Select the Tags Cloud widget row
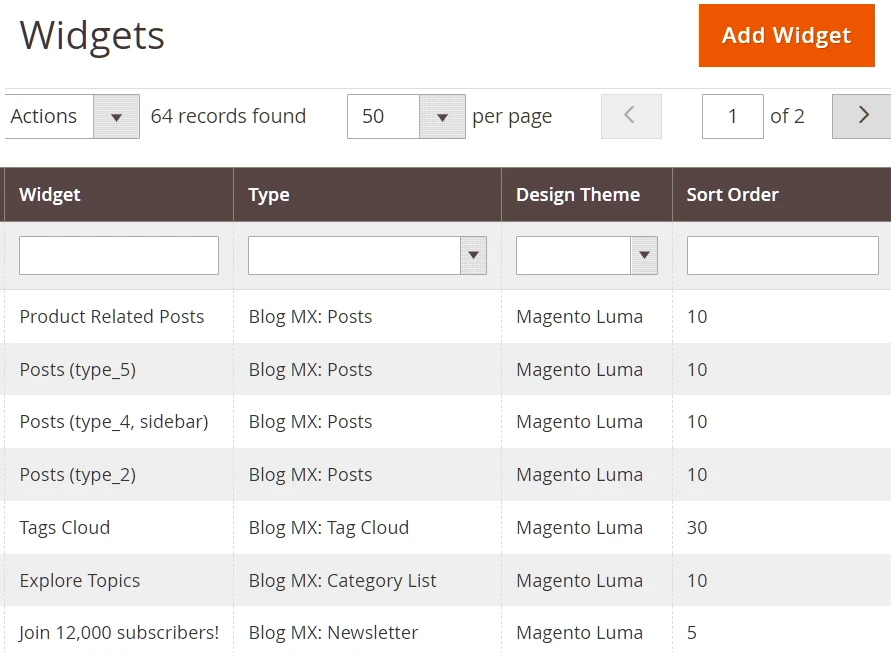The width and height of the screenshot is (891, 653). tap(65, 528)
